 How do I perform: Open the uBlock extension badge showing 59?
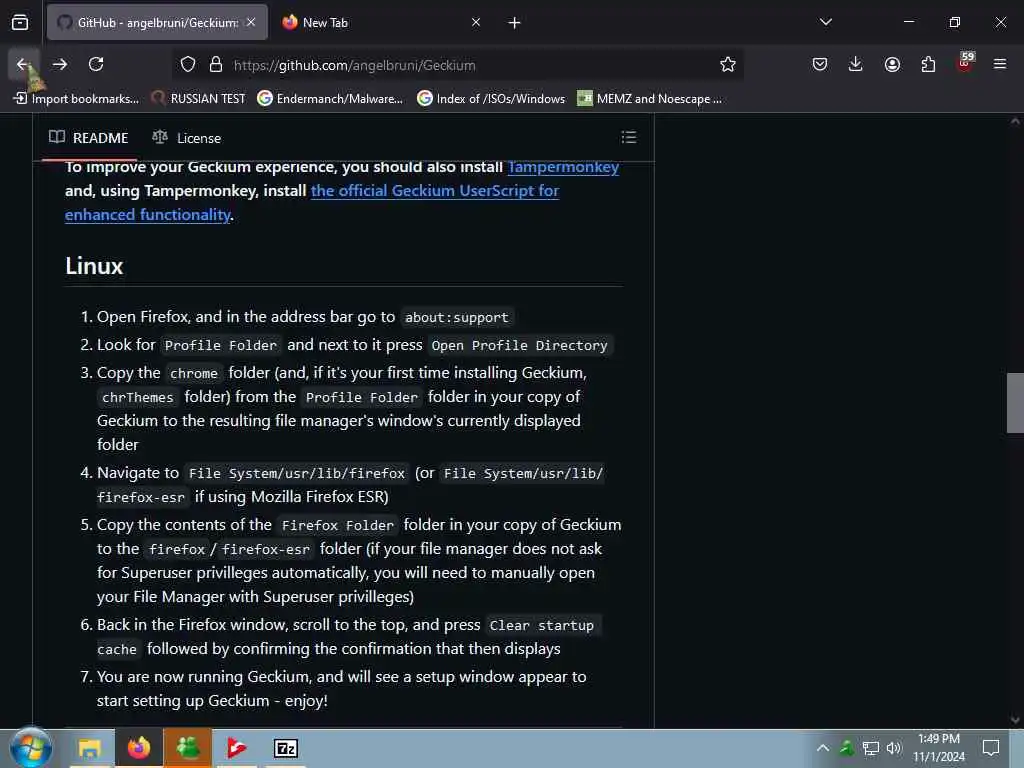(x=965, y=63)
